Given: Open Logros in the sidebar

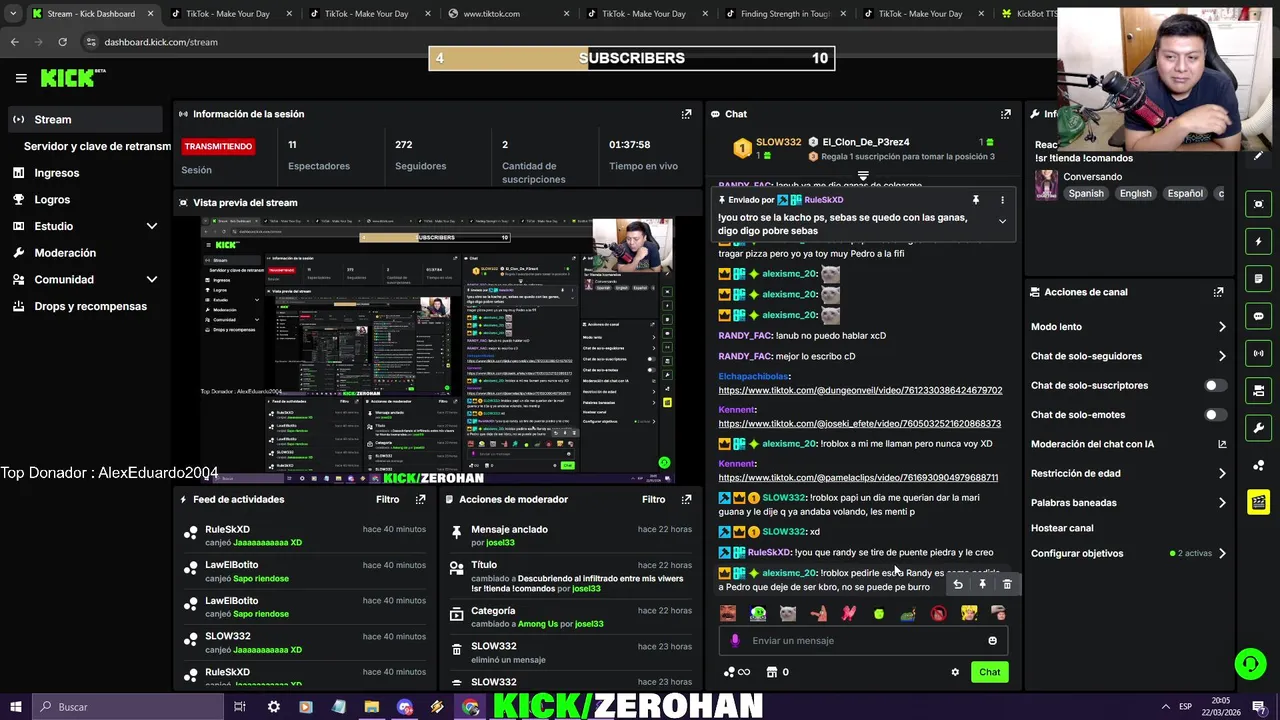Looking at the screenshot, I should point(52,199).
